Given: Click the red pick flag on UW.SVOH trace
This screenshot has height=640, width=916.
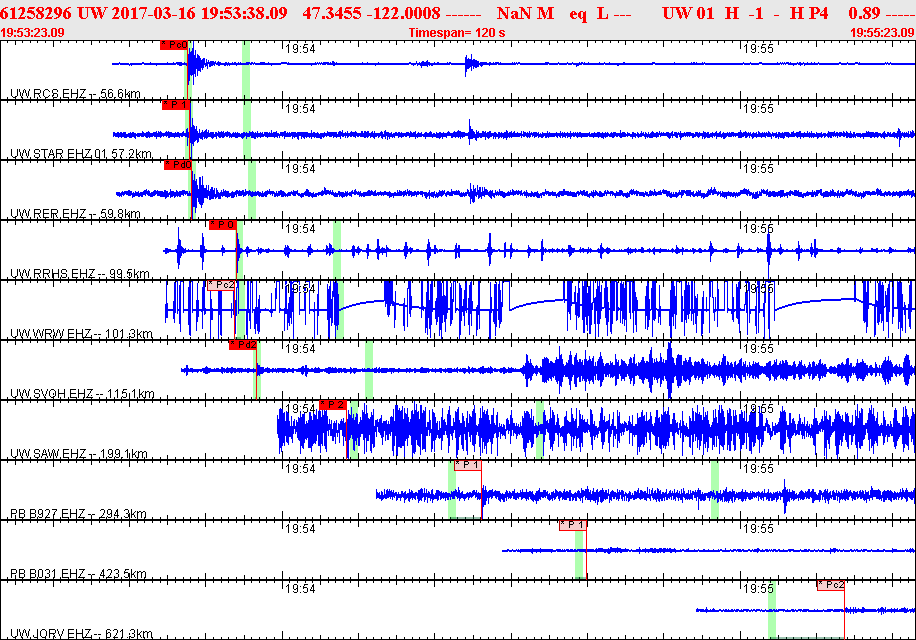Looking at the screenshot, I should 243,345.
